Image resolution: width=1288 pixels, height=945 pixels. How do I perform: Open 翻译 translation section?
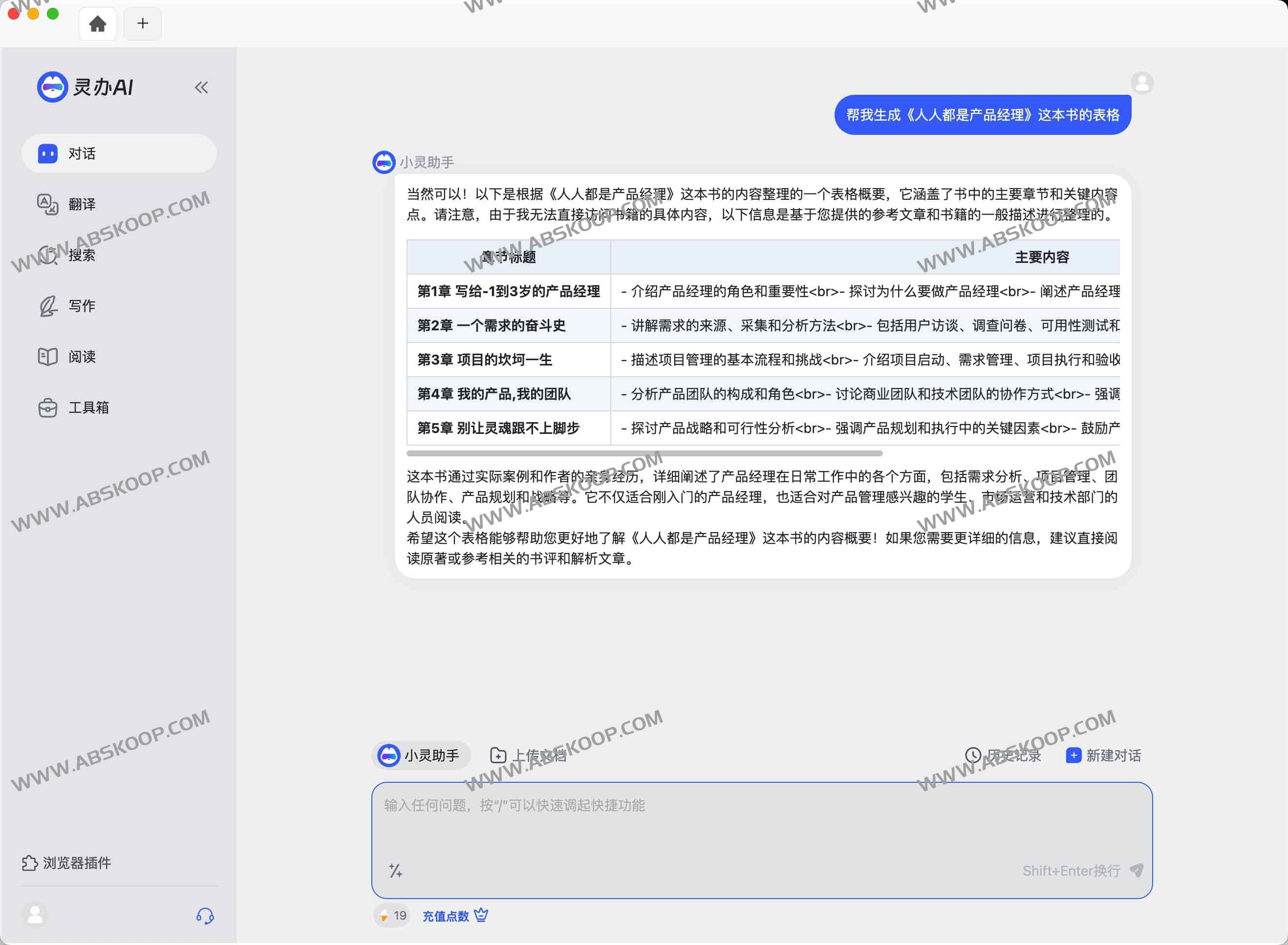tap(81, 204)
